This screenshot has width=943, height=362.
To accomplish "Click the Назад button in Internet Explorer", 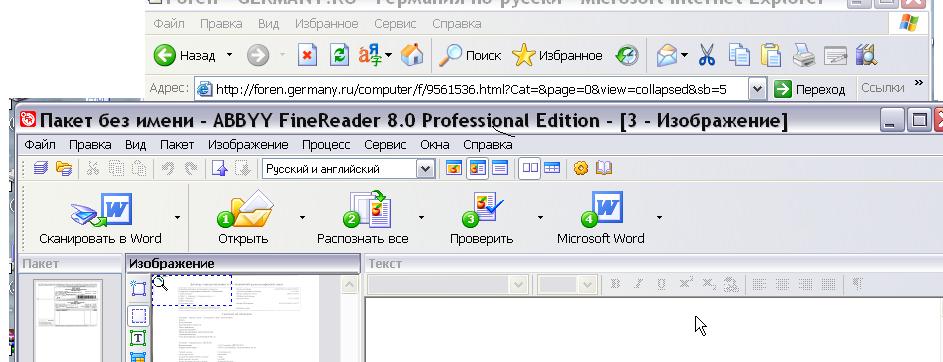I will 185,55.
